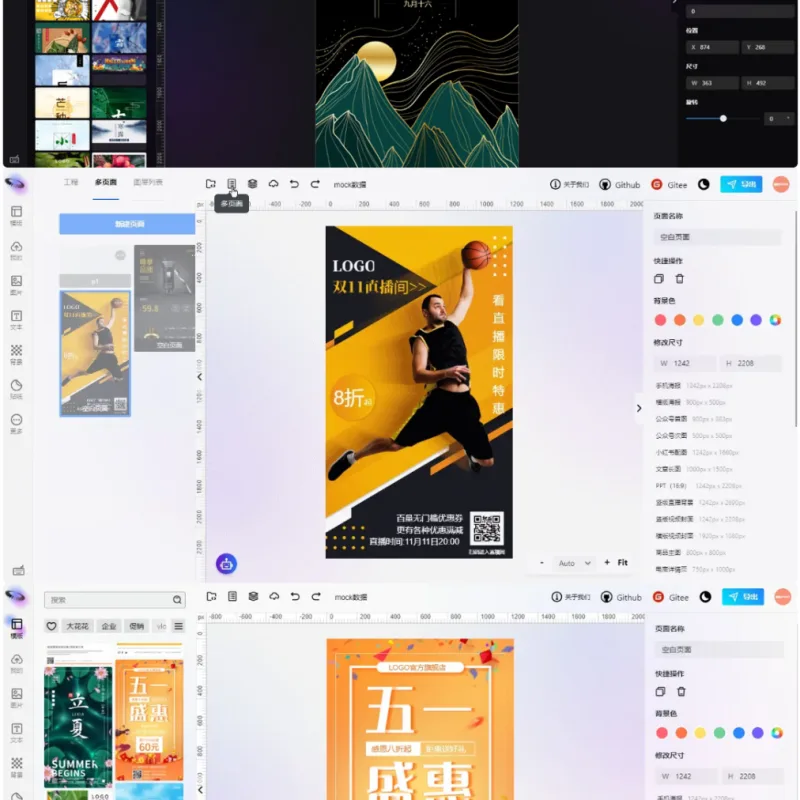
Task: Click stacked layers toolbar icon in middle editor
Action: (x=253, y=184)
